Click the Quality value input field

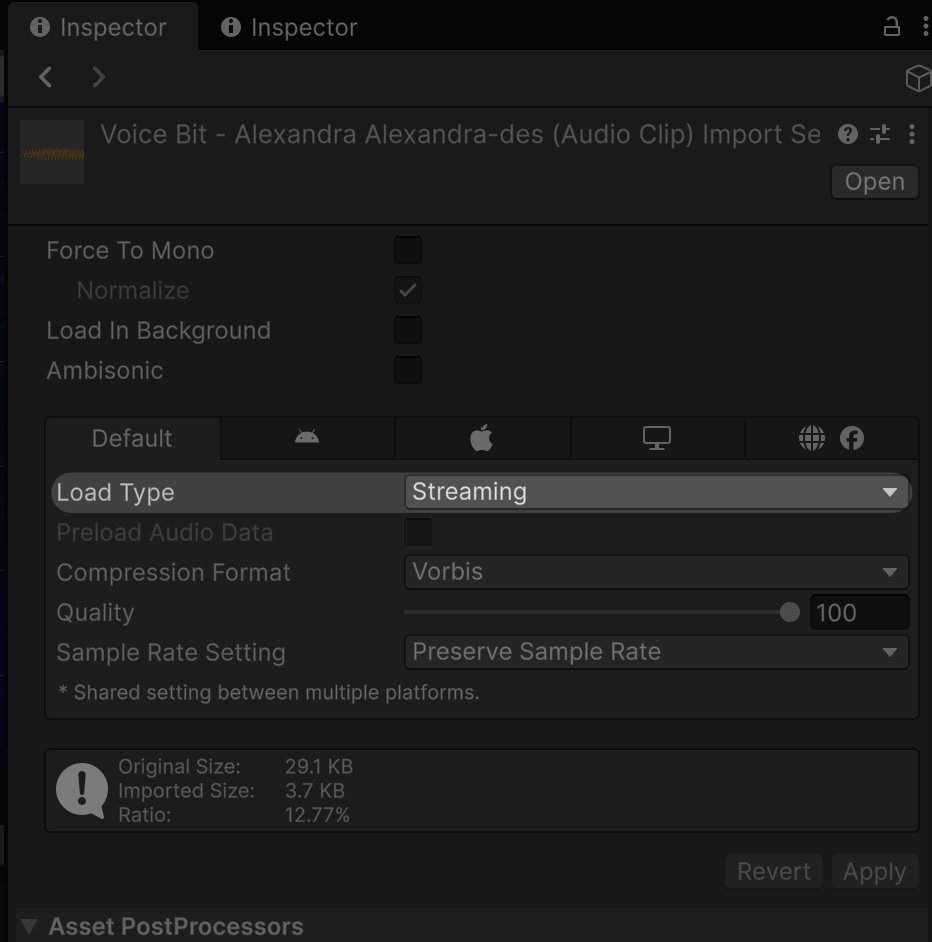[x=858, y=612]
